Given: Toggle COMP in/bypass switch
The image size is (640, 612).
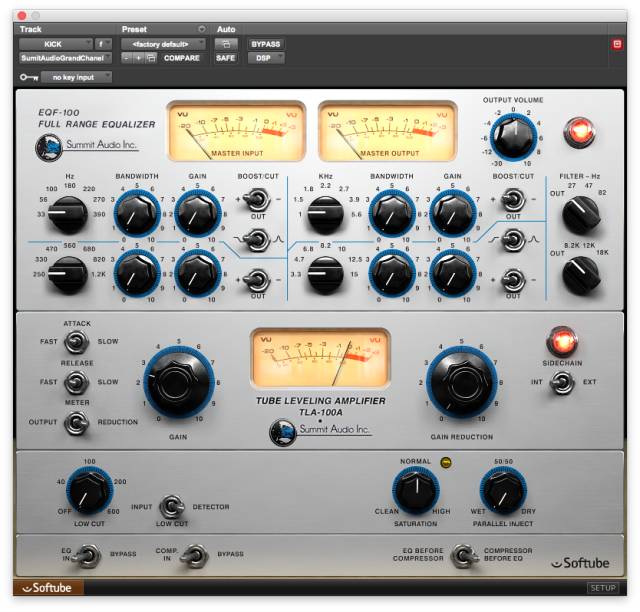Looking at the screenshot, I should (x=195, y=555).
